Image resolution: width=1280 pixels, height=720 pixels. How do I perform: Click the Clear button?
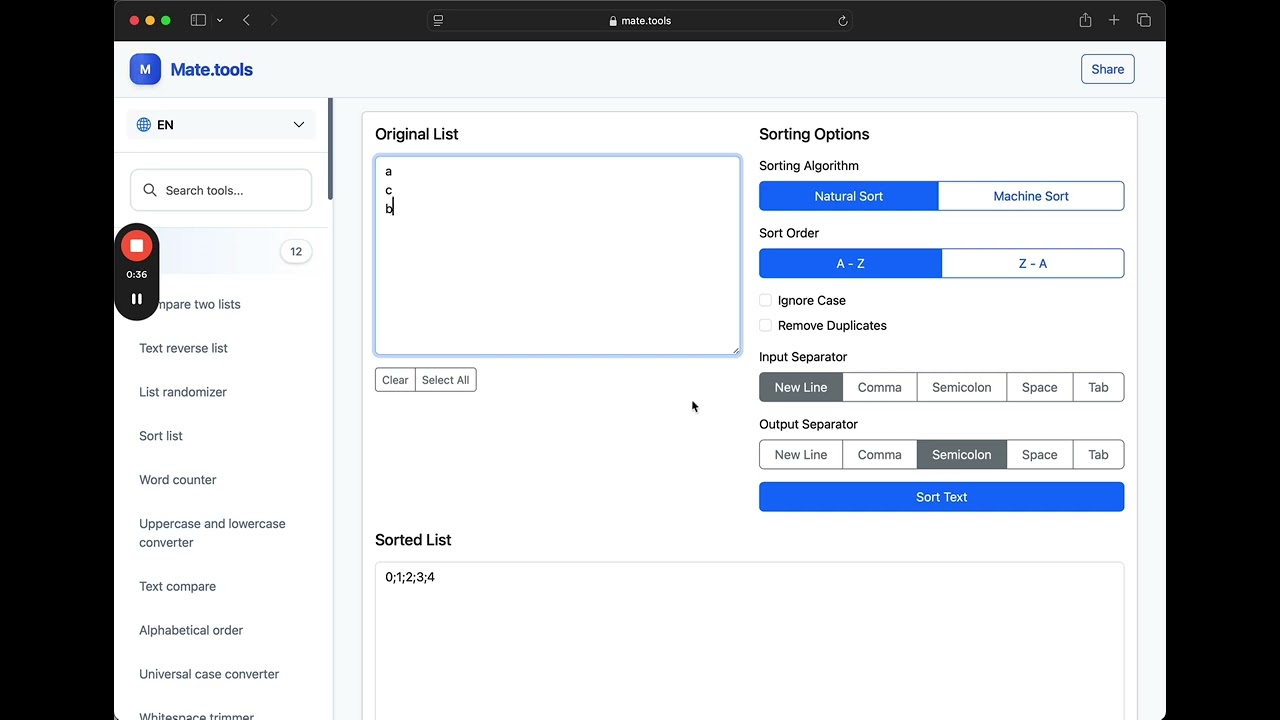pyautogui.click(x=395, y=380)
